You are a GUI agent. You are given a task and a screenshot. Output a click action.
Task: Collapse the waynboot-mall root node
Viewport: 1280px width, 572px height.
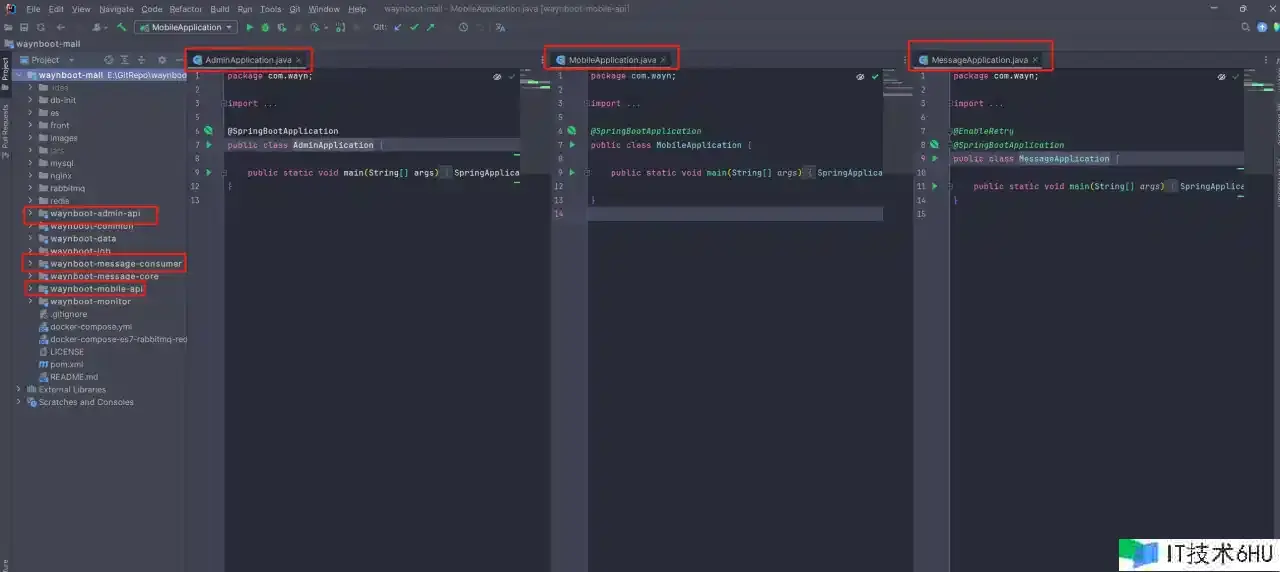pos(18,75)
